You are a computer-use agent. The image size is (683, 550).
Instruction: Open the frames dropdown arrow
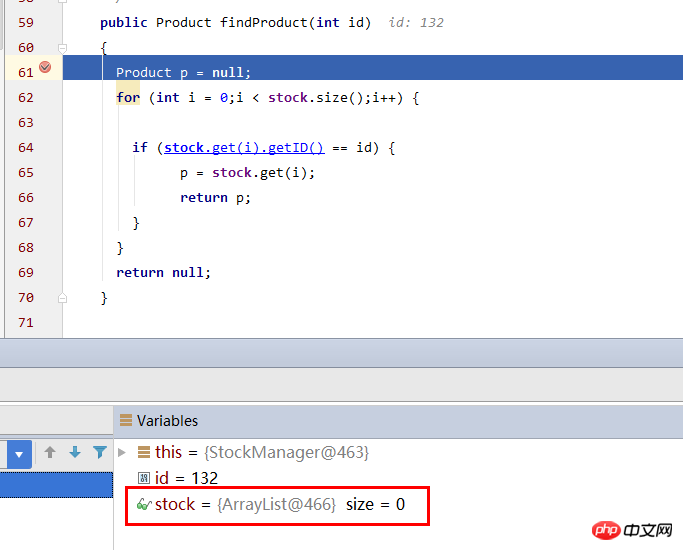[19, 454]
